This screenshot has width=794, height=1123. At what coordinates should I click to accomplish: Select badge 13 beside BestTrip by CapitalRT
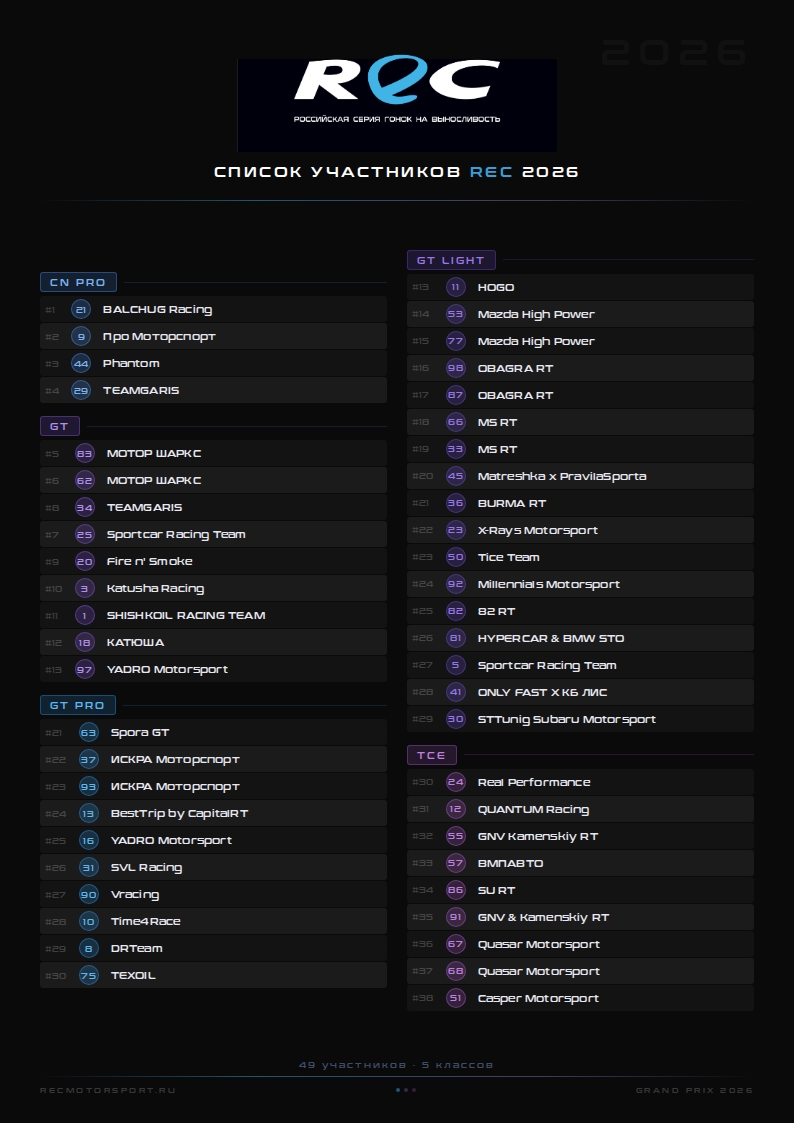(x=89, y=814)
